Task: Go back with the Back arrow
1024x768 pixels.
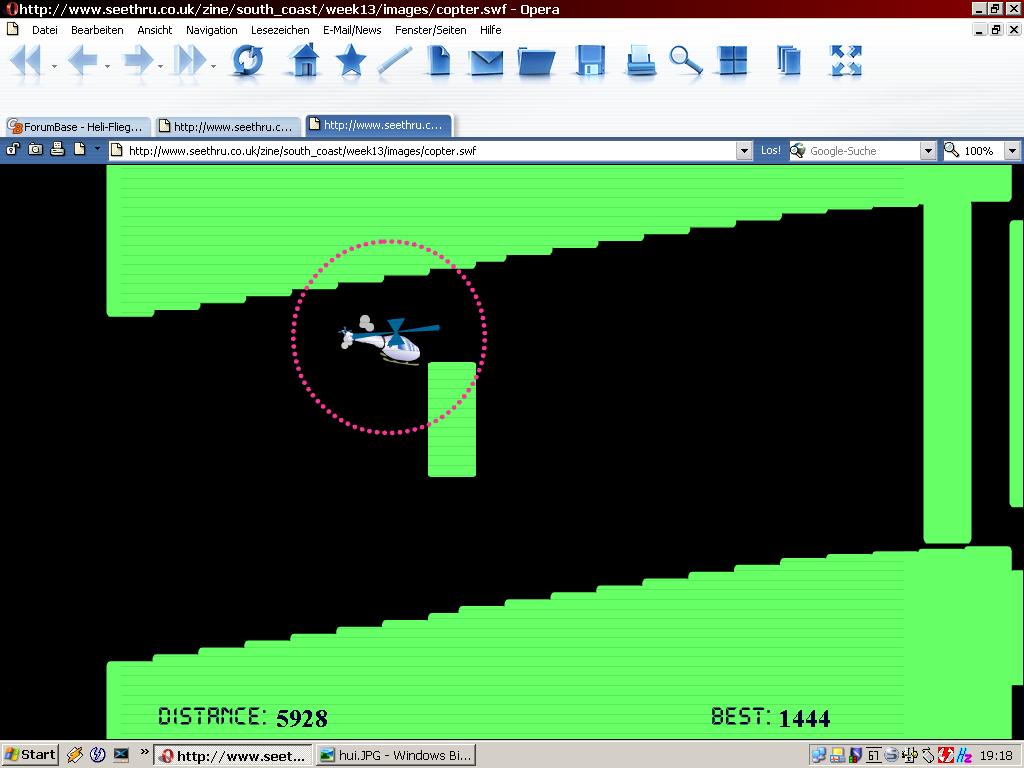Action: [82, 61]
